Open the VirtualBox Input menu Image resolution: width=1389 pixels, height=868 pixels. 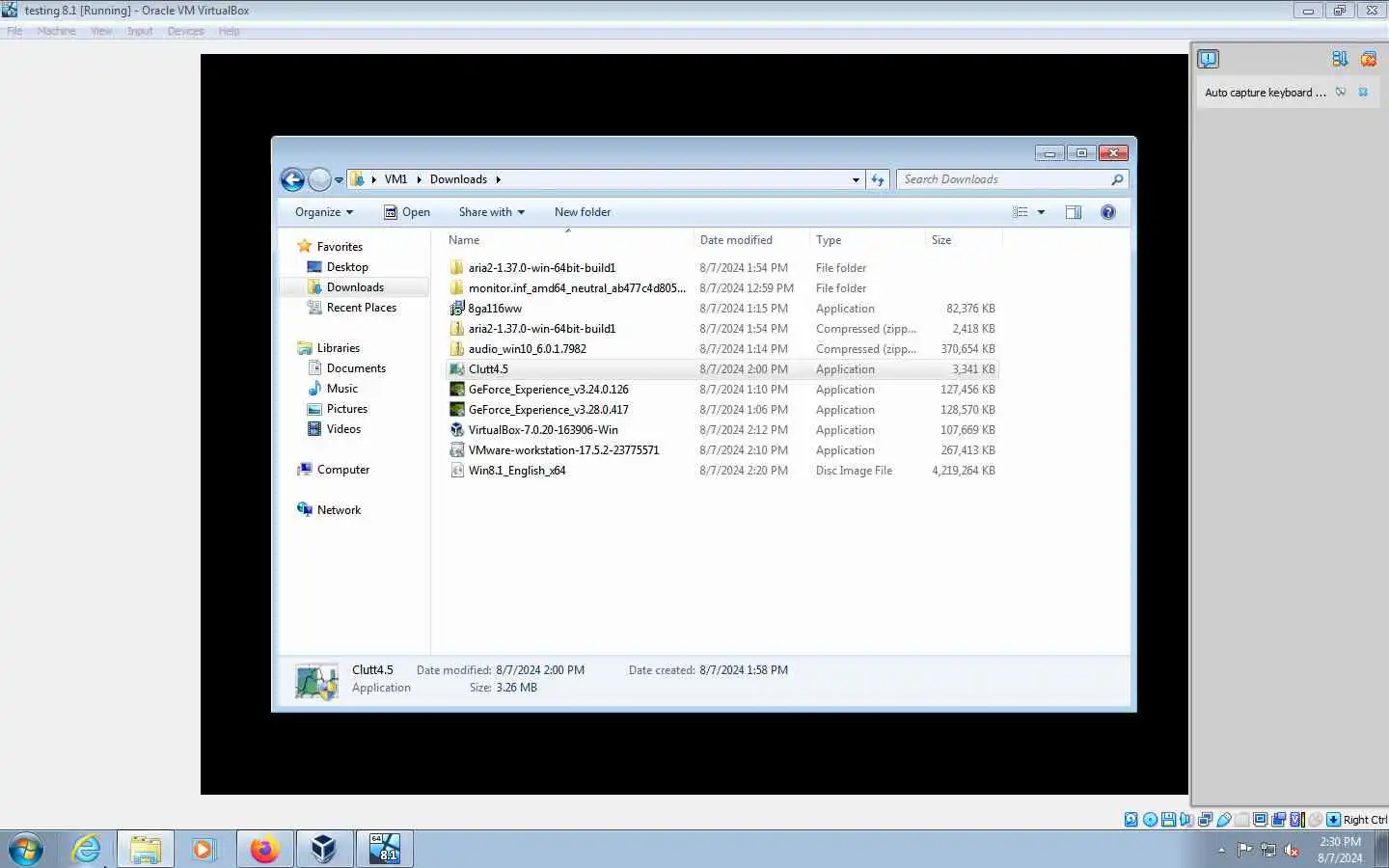pyautogui.click(x=140, y=31)
